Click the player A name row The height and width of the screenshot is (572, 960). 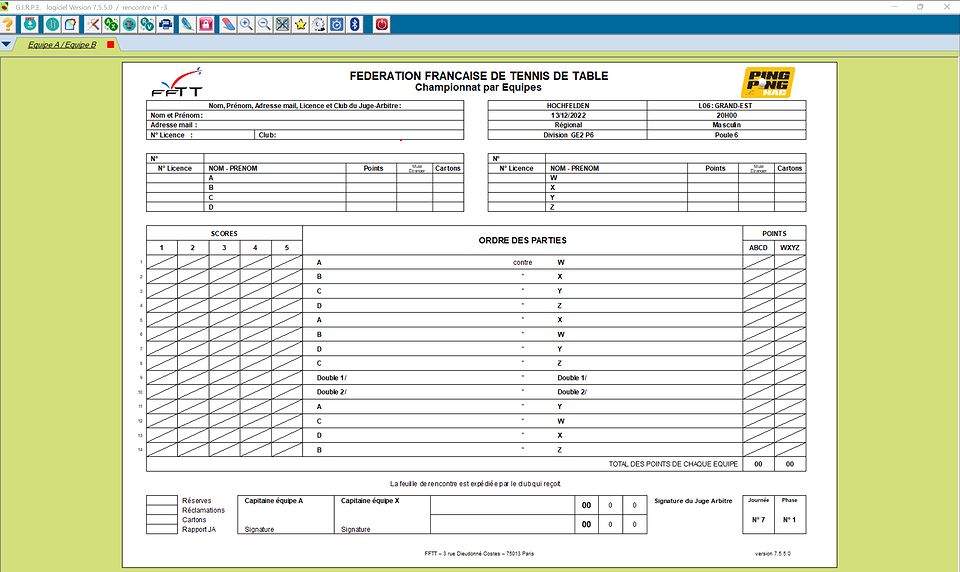275,178
